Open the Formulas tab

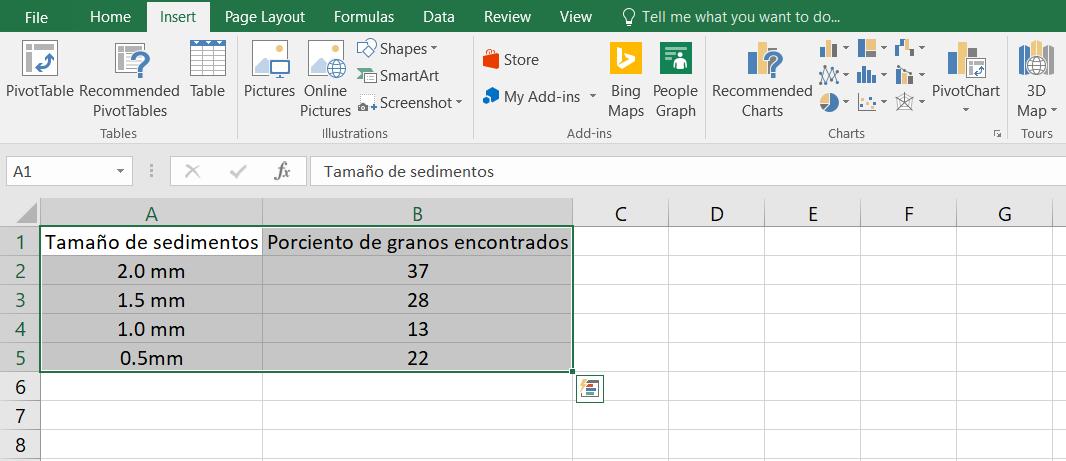click(364, 17)
